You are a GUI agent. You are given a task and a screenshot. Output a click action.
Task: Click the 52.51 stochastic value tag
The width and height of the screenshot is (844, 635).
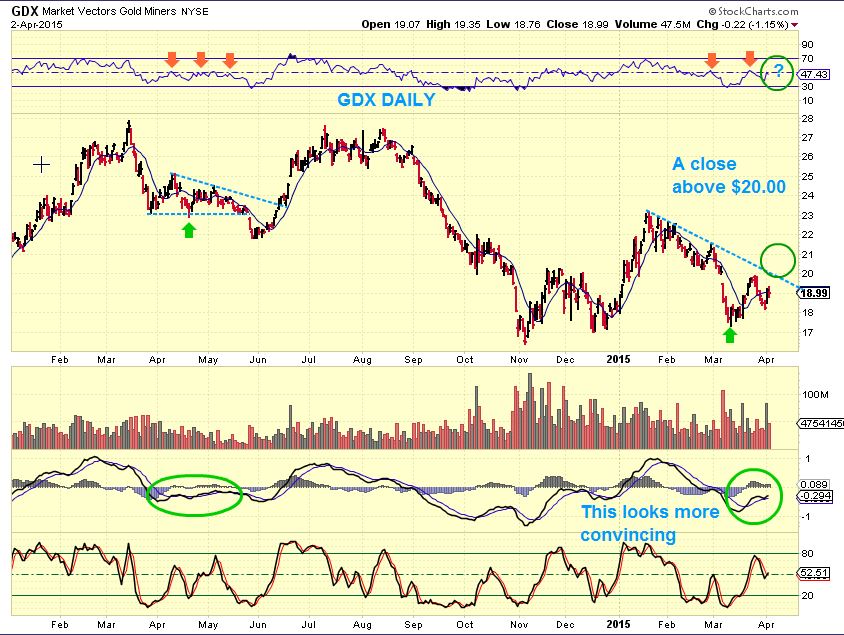click(x=814, y=573)
